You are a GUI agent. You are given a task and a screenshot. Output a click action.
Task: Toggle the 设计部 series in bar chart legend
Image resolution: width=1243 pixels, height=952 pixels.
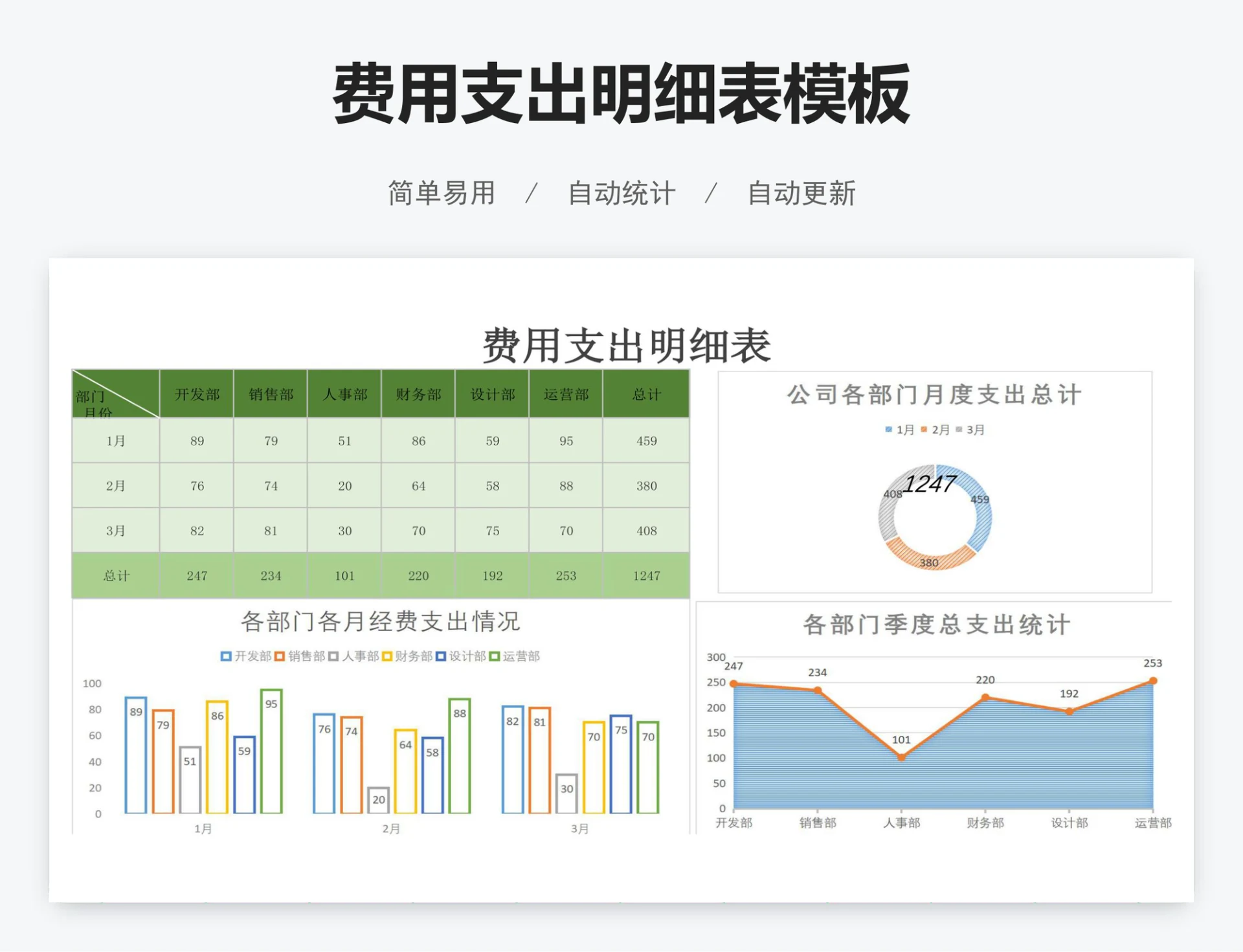coord(441,656)
